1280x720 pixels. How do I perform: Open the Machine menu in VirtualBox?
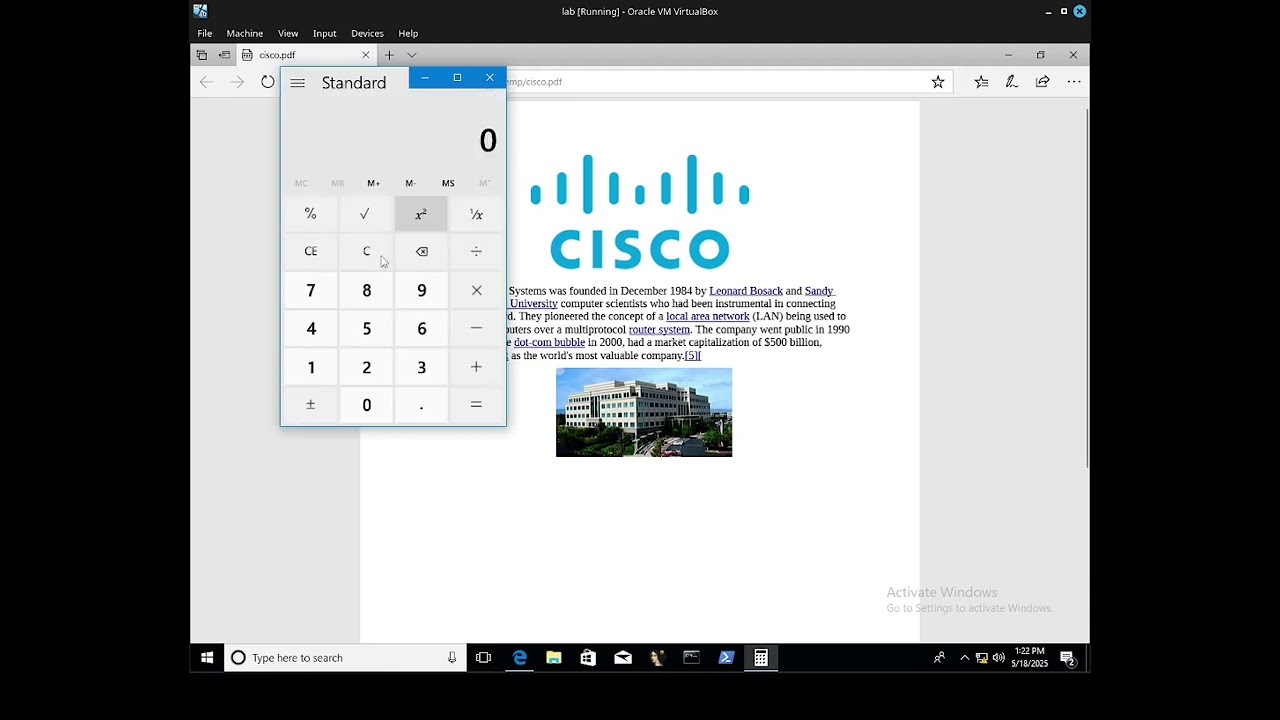(245, 33)
